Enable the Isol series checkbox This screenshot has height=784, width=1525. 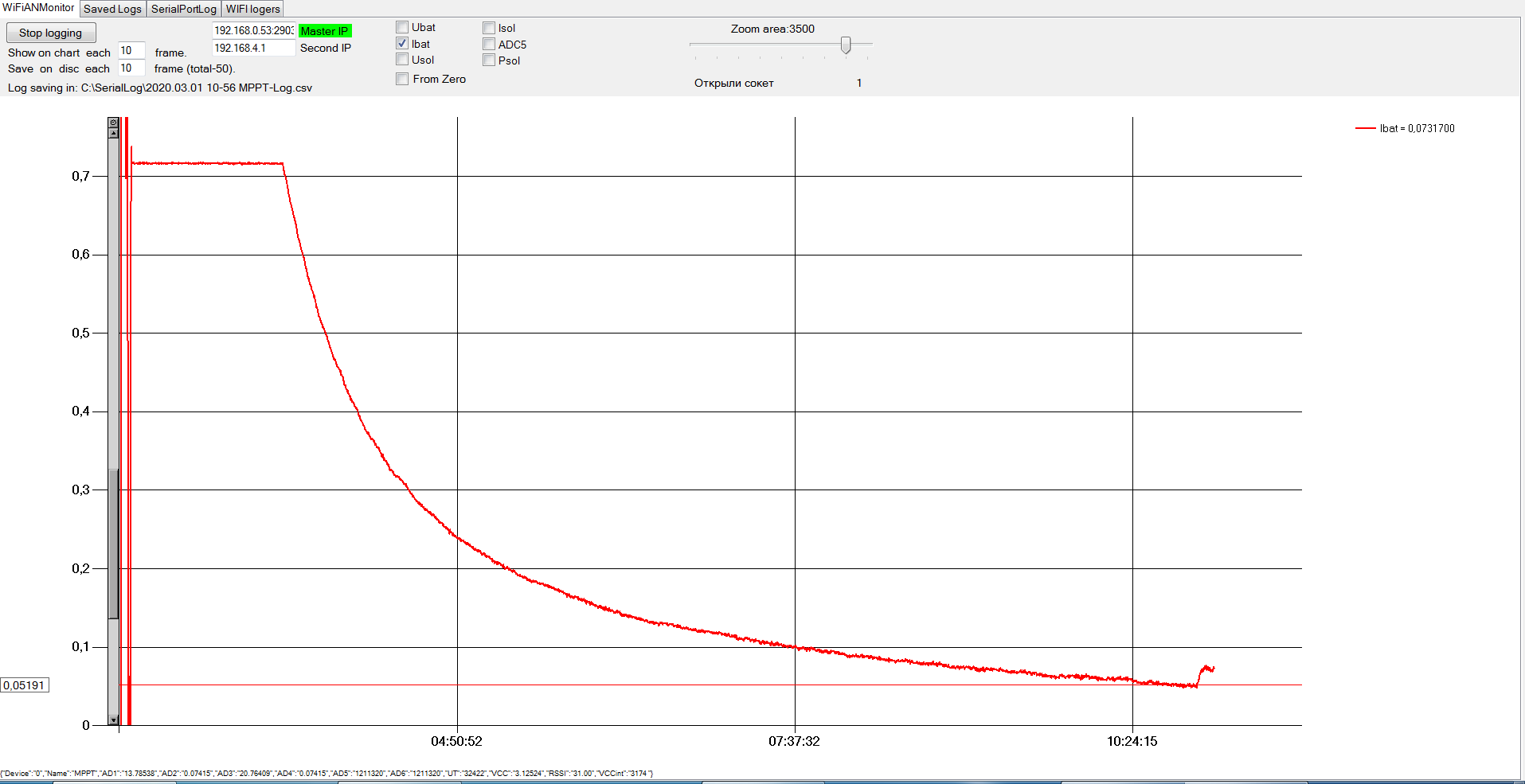489,28
